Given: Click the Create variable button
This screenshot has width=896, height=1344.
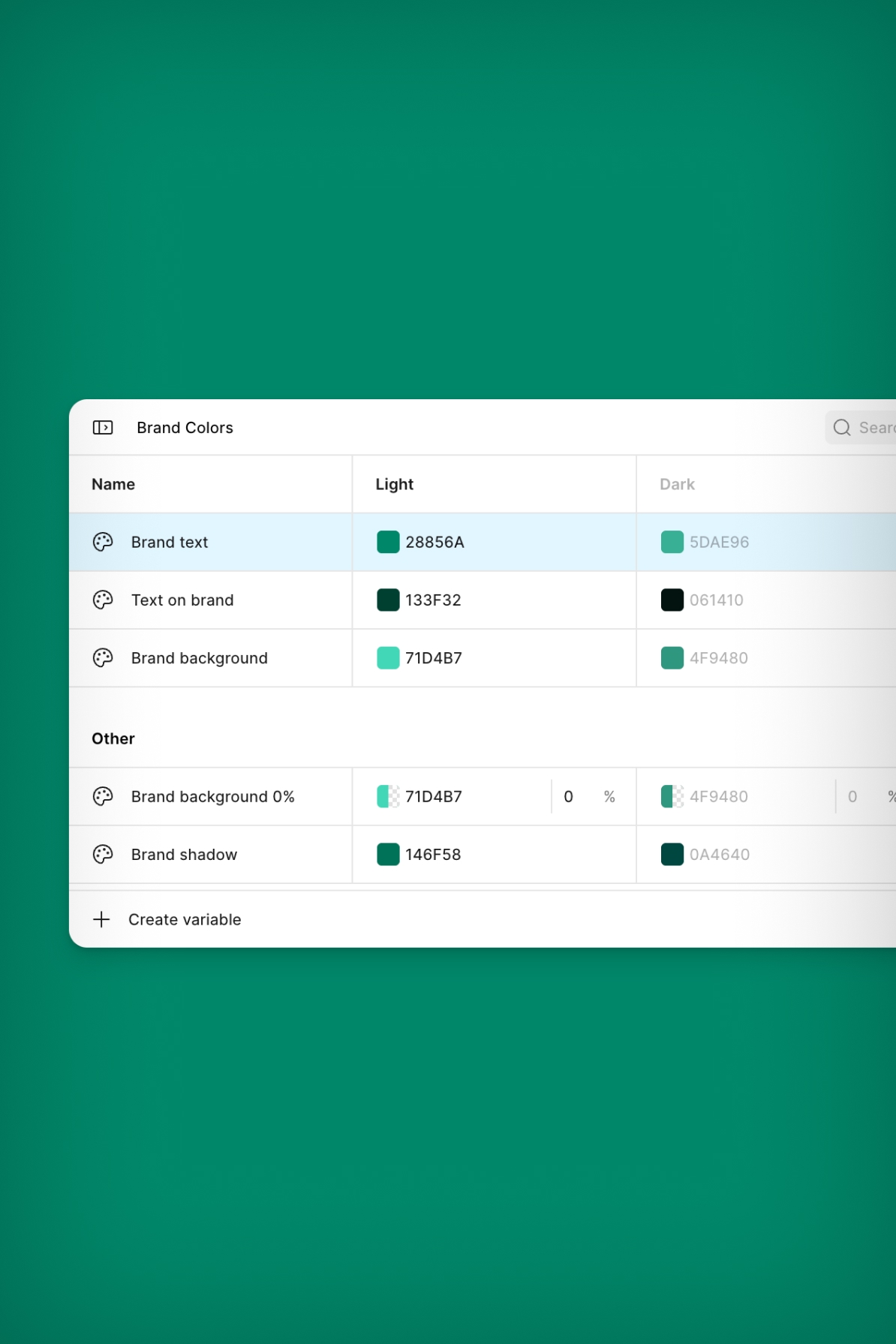Looking at the screenshot, I should coord(167,919).
